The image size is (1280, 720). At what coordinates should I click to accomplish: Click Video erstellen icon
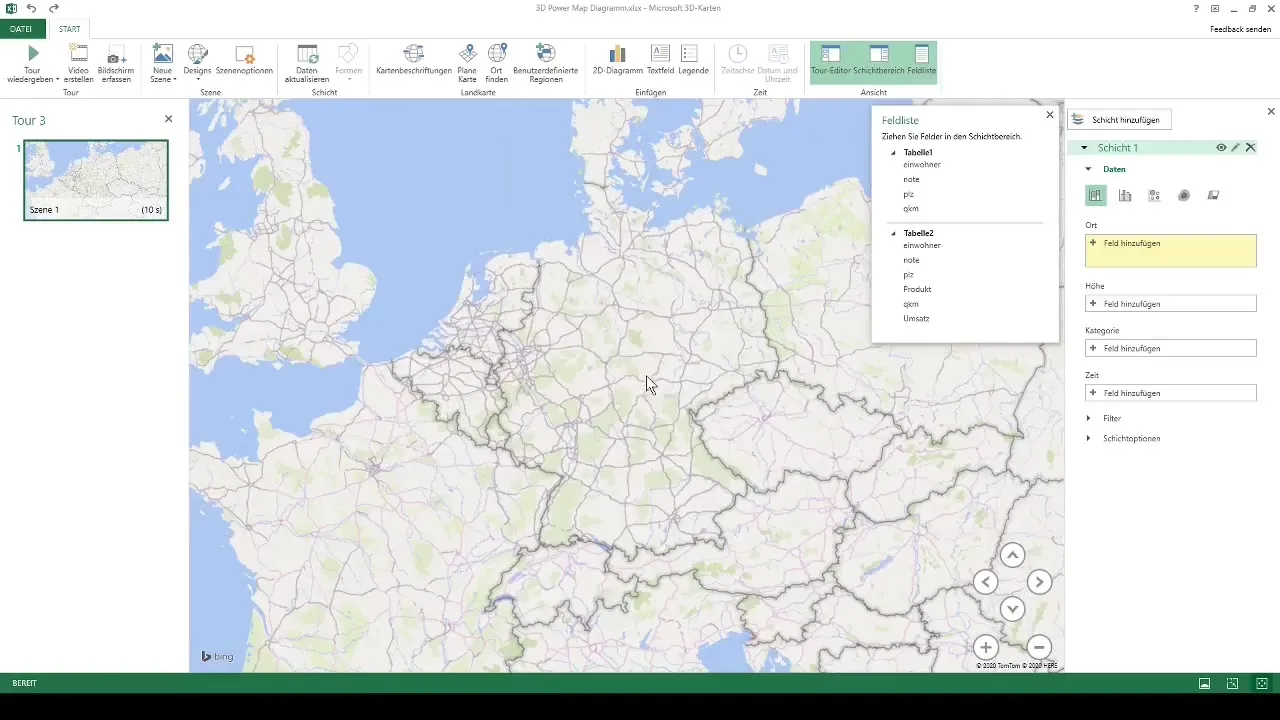tap(79, 54)
